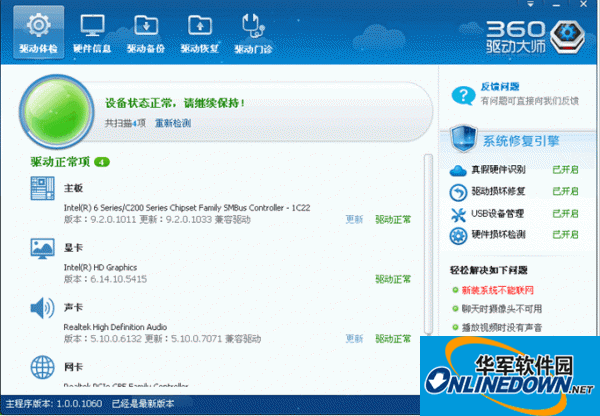Toggle 已开启 status for 驱动损坏修复
Viewport: 600px width, 416px height.
click(x=565, y=191)
